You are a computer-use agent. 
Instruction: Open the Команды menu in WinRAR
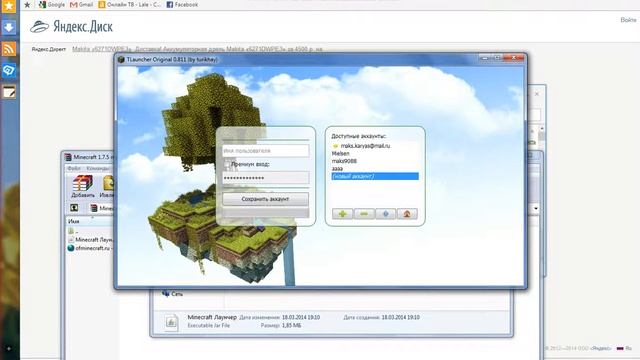click(x=98, y=168)
